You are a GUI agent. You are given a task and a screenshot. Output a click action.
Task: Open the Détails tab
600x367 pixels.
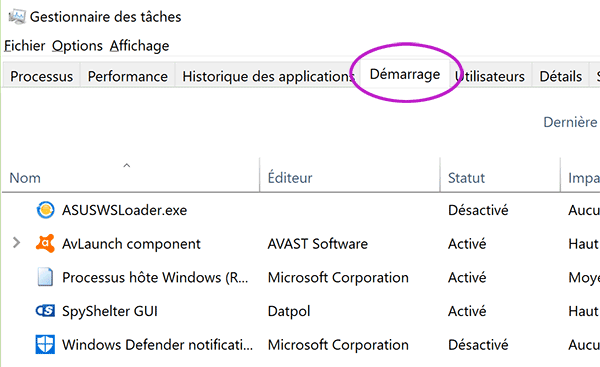[x=561, y=76]
